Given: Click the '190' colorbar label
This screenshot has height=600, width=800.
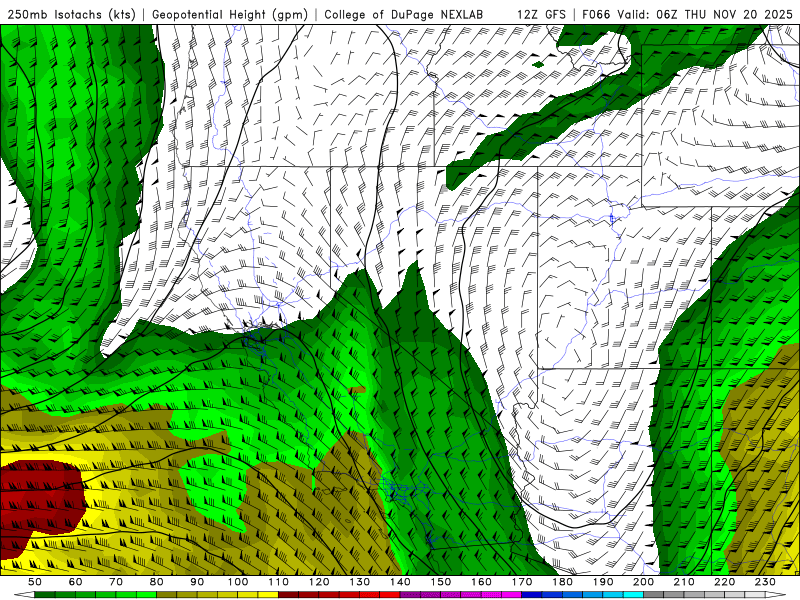Looking at the screenshot, I should coord(603,582).
